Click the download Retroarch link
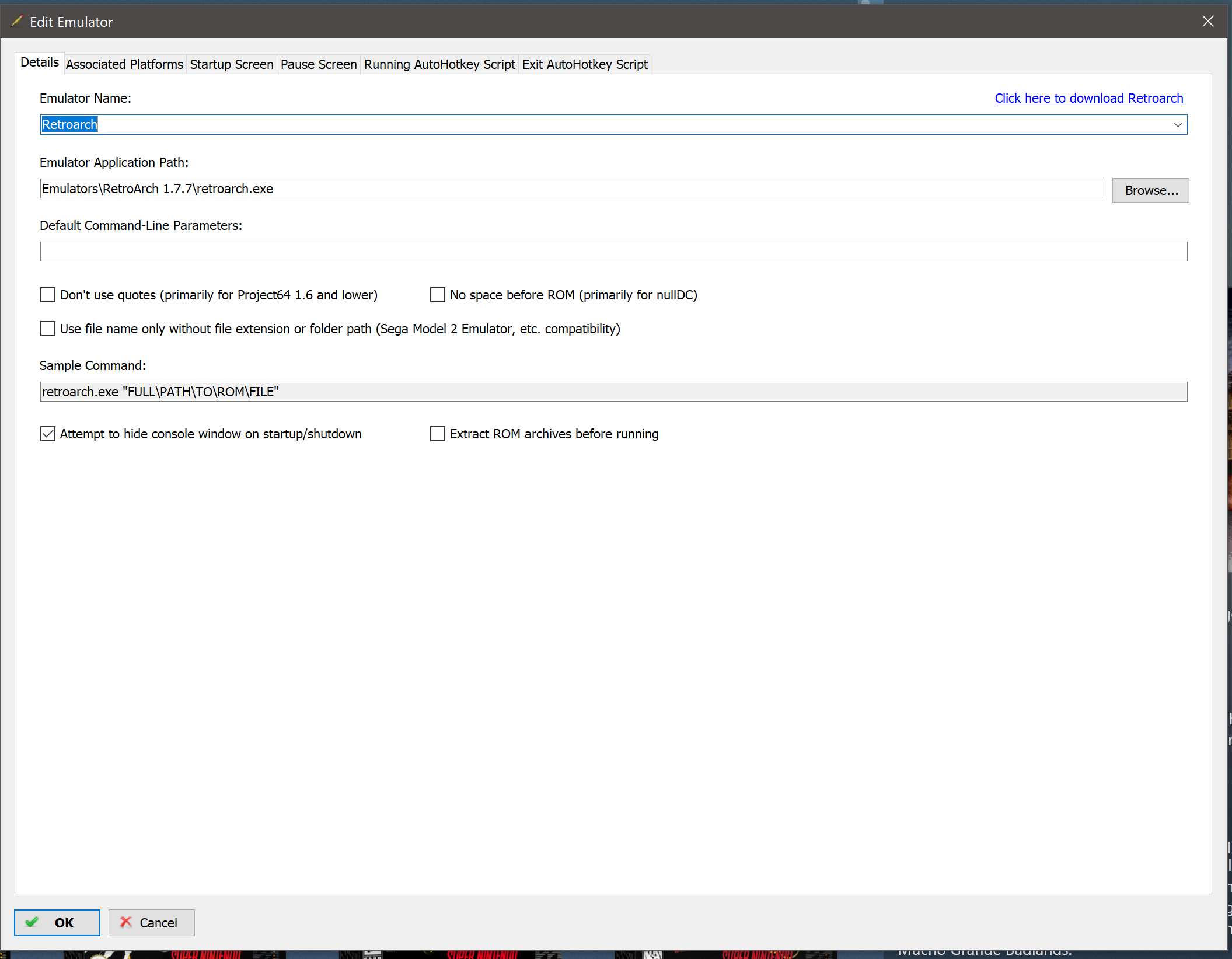The height and width of the screenshot is (959, 1232). 1089,98
